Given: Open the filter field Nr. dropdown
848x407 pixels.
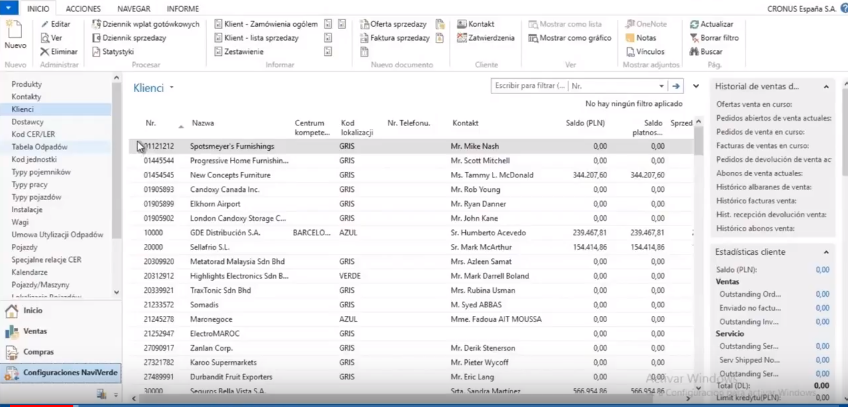Looking at the screenshot, I should pyautogui.click(x=661, y=86).
